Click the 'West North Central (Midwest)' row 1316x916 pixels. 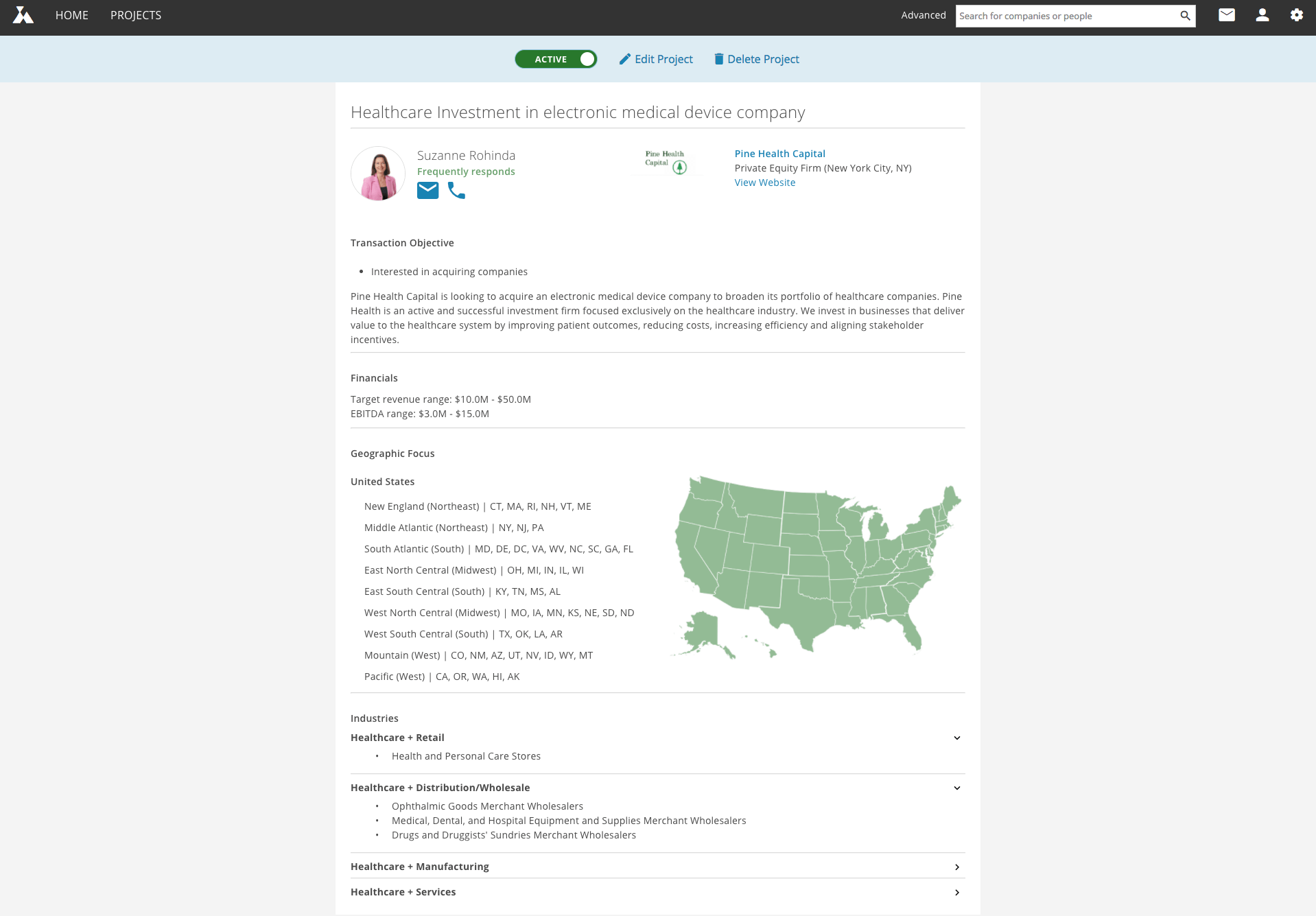(499, 613)
